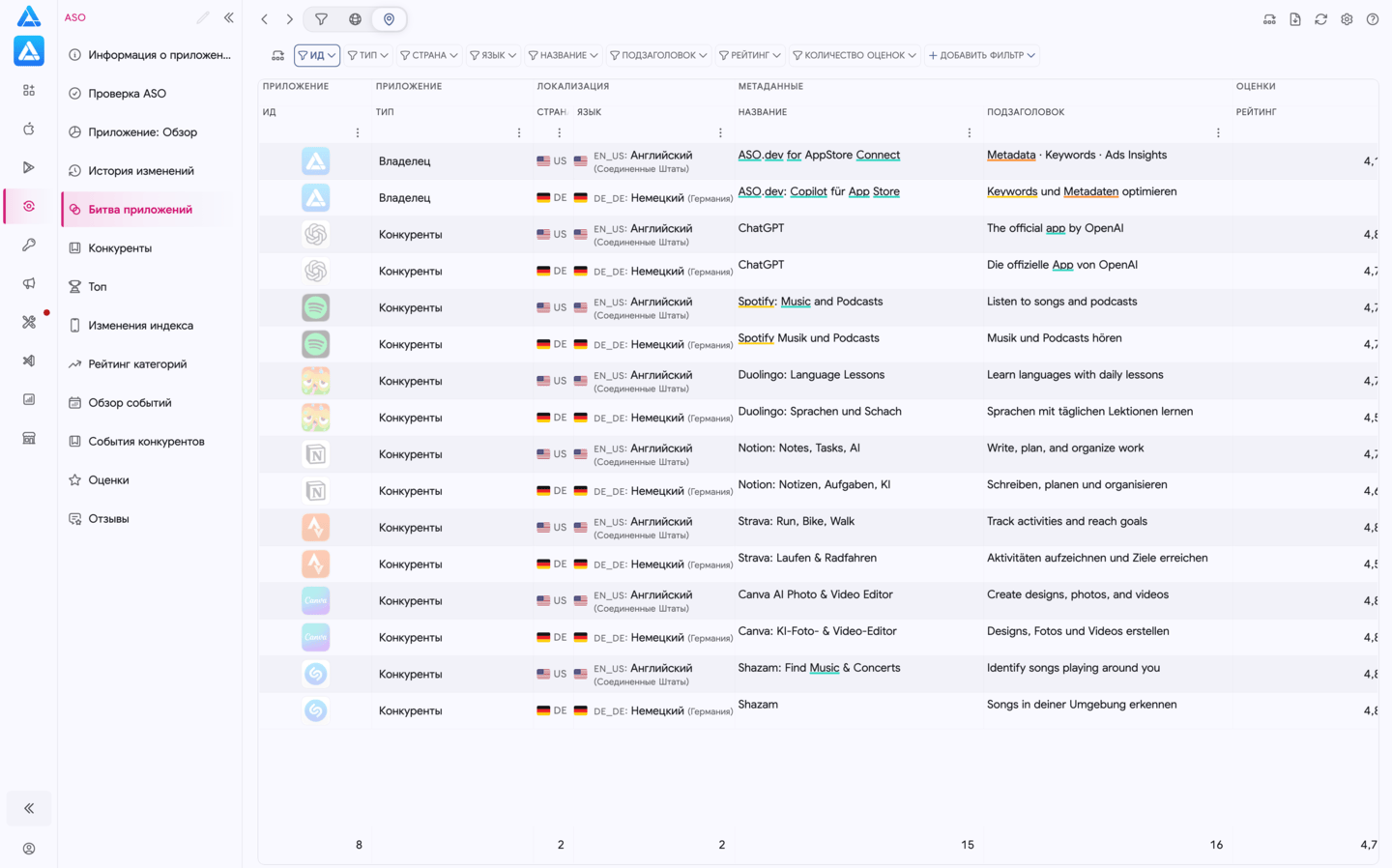1392x868 pixels.
Task: Click the Notion app icon in the US row
Action: 315,454
